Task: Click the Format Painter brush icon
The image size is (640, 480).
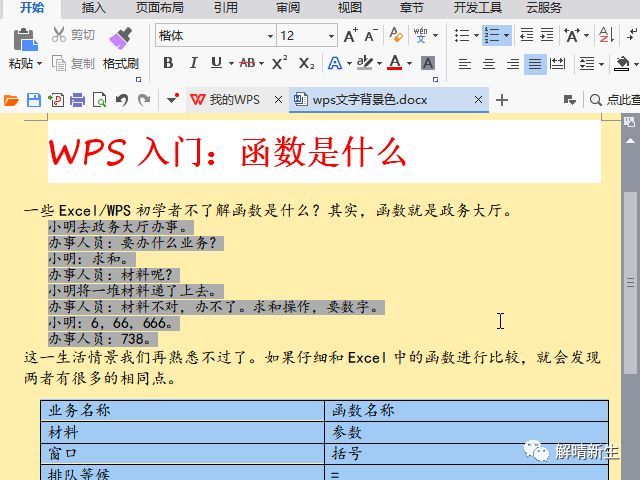Action: [x=120, y=39]
